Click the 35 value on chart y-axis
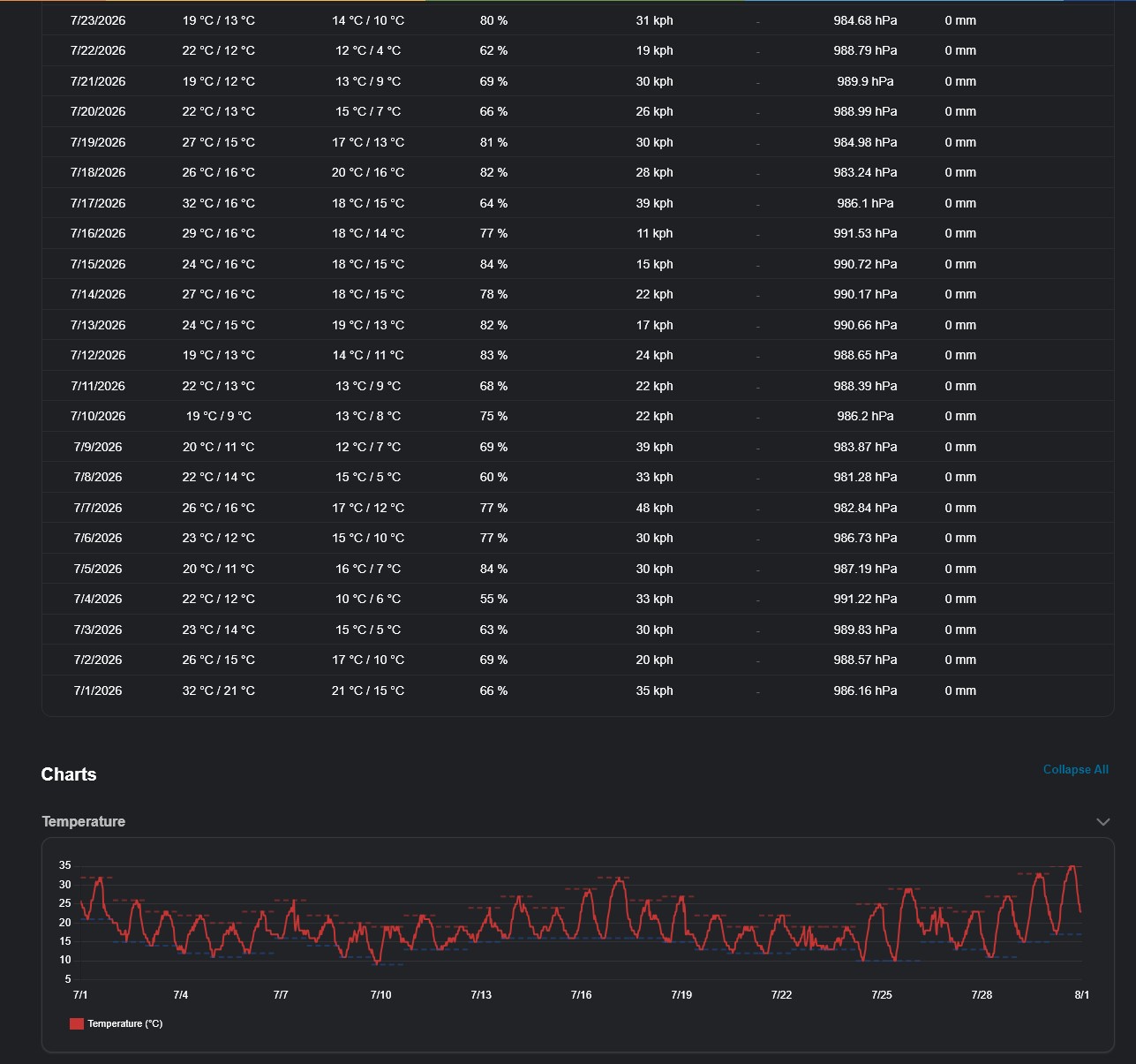The width and height of the screenshot is (1136, 1064). point(65,865)
